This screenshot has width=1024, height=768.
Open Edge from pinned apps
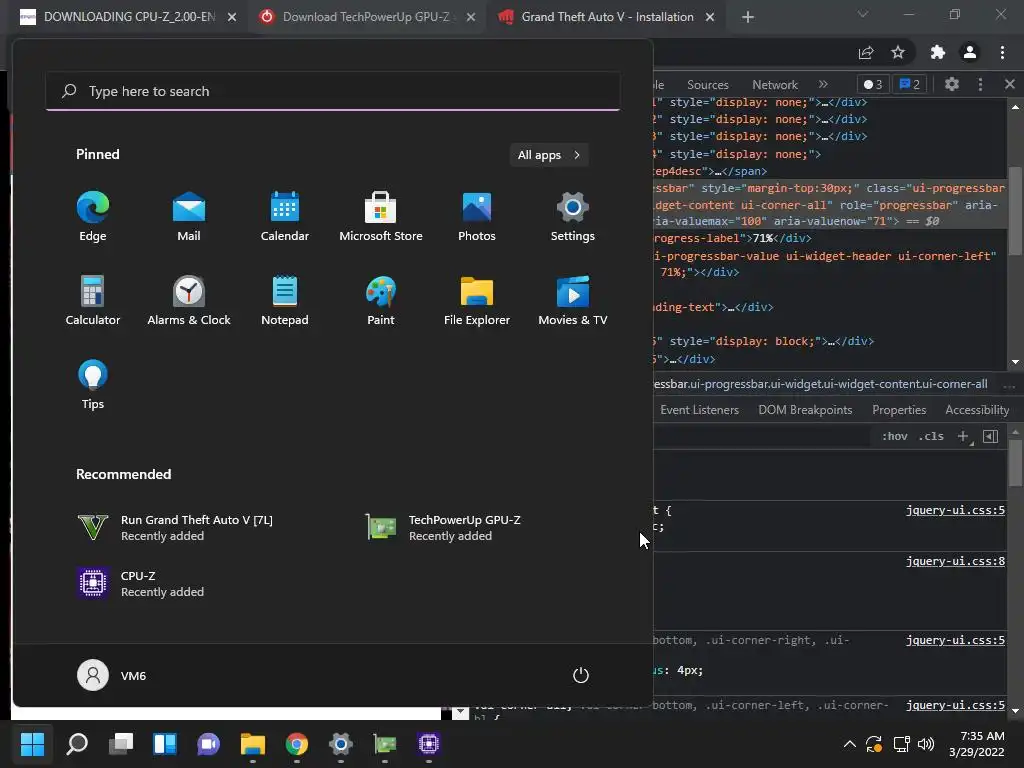pyautogui.click(x=93, y=216)
